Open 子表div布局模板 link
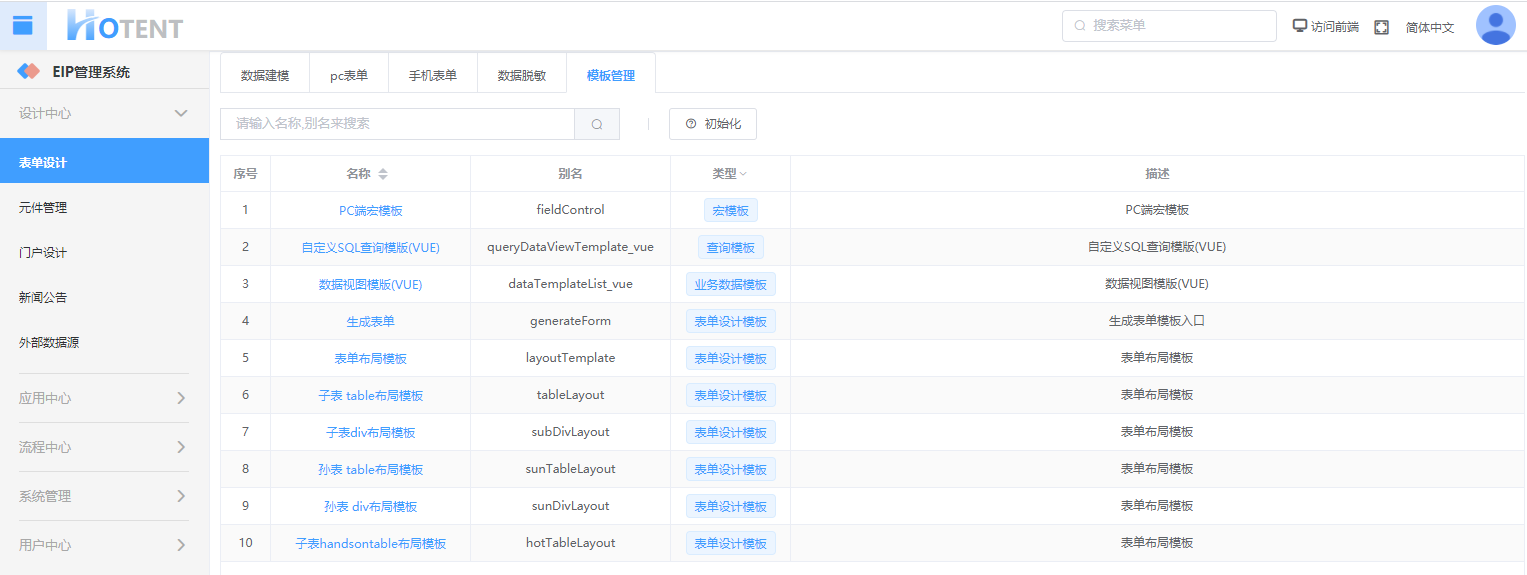1527x575 pixels. point(371,433)
